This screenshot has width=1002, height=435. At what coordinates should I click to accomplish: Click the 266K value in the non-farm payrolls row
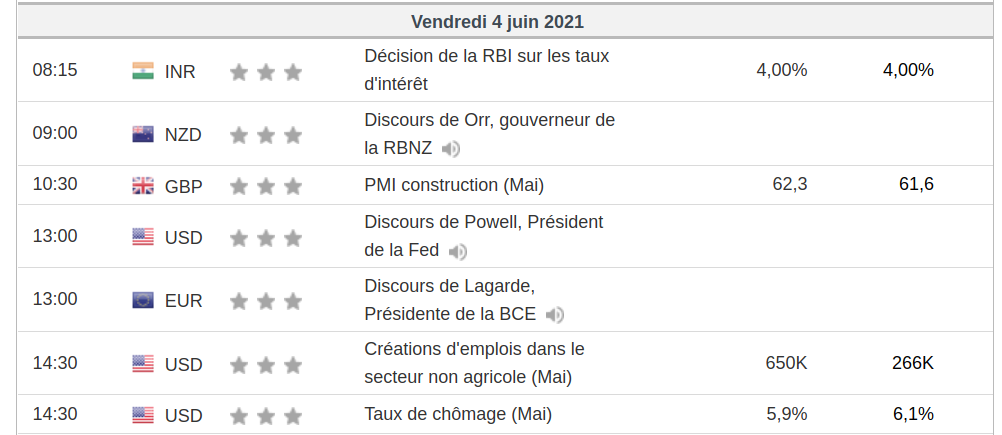(913, 363)
